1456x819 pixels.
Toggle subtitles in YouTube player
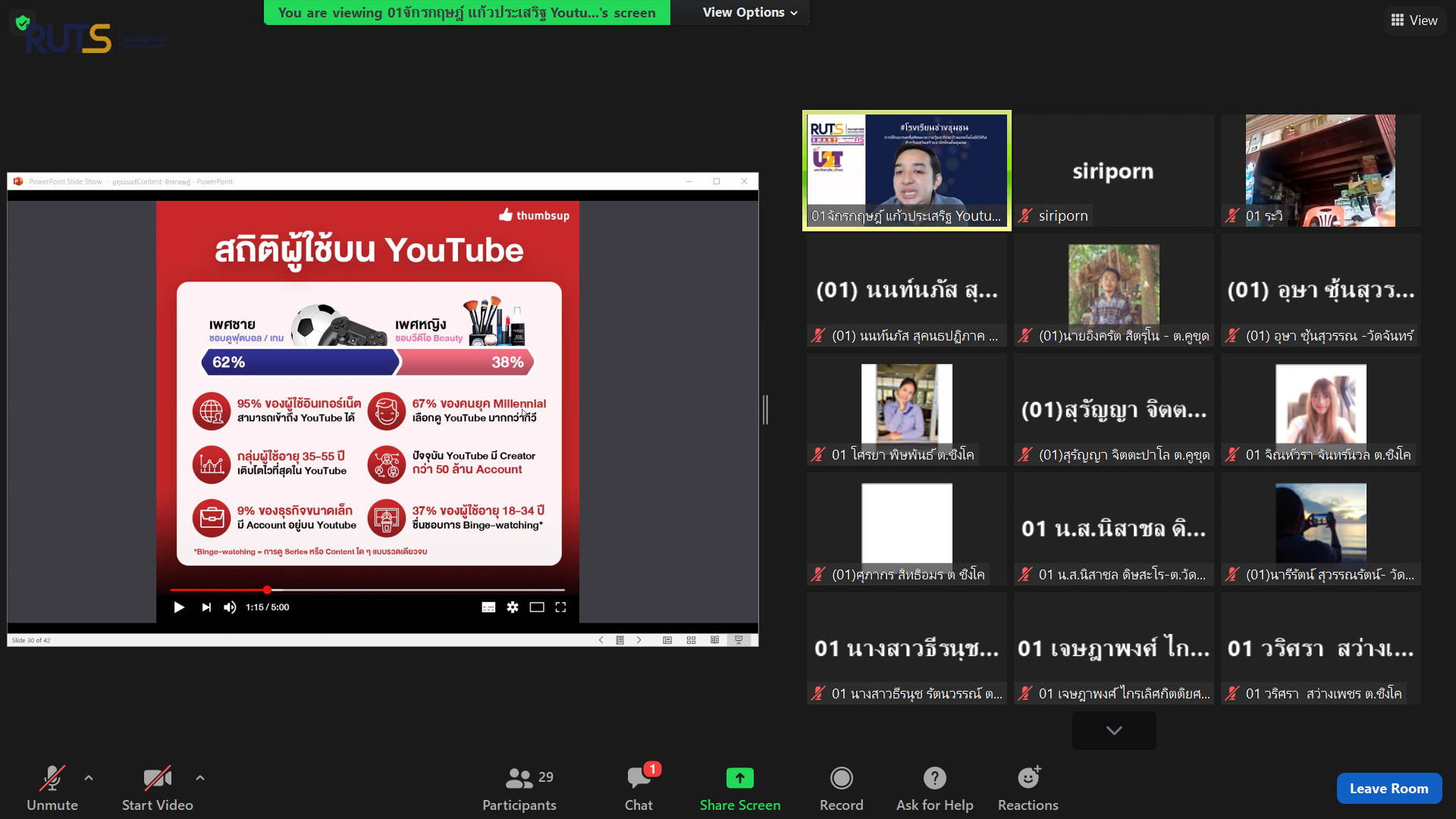pyautogui.click(x=488, y=607)
